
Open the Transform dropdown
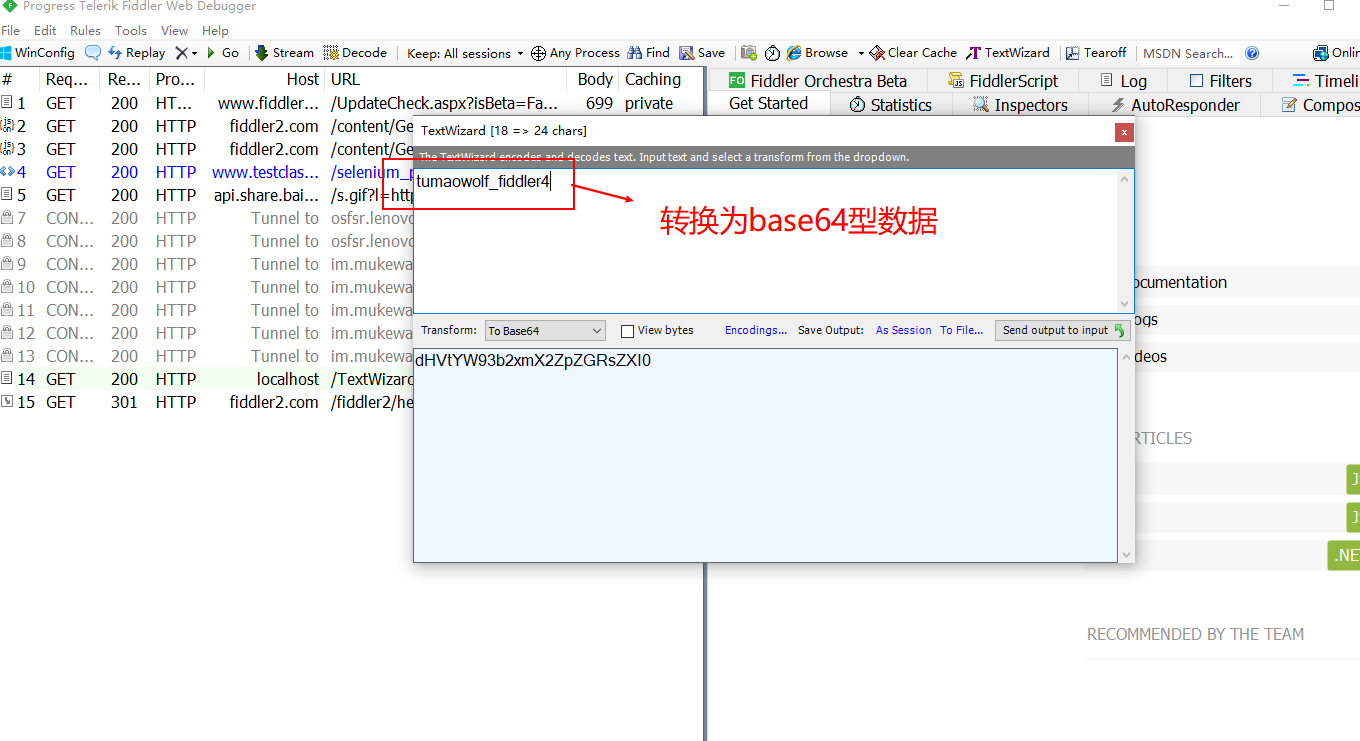click(545, 330)
